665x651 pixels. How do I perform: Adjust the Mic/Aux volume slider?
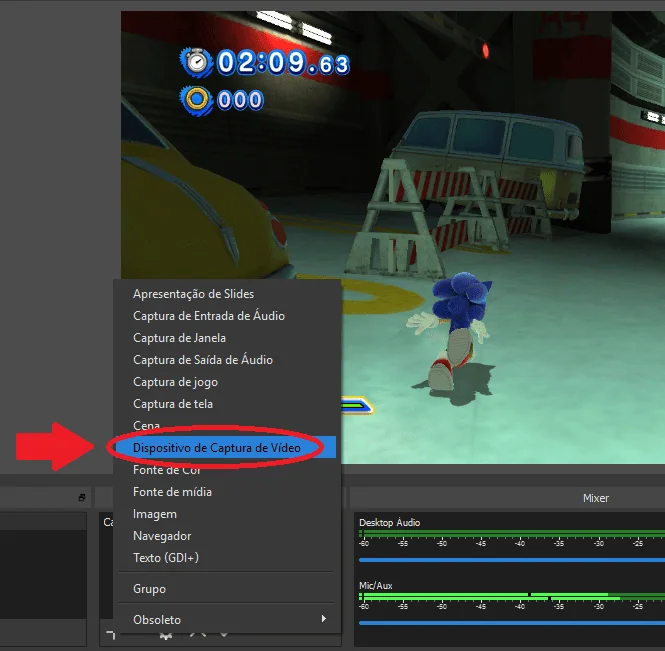coord(511,623)
